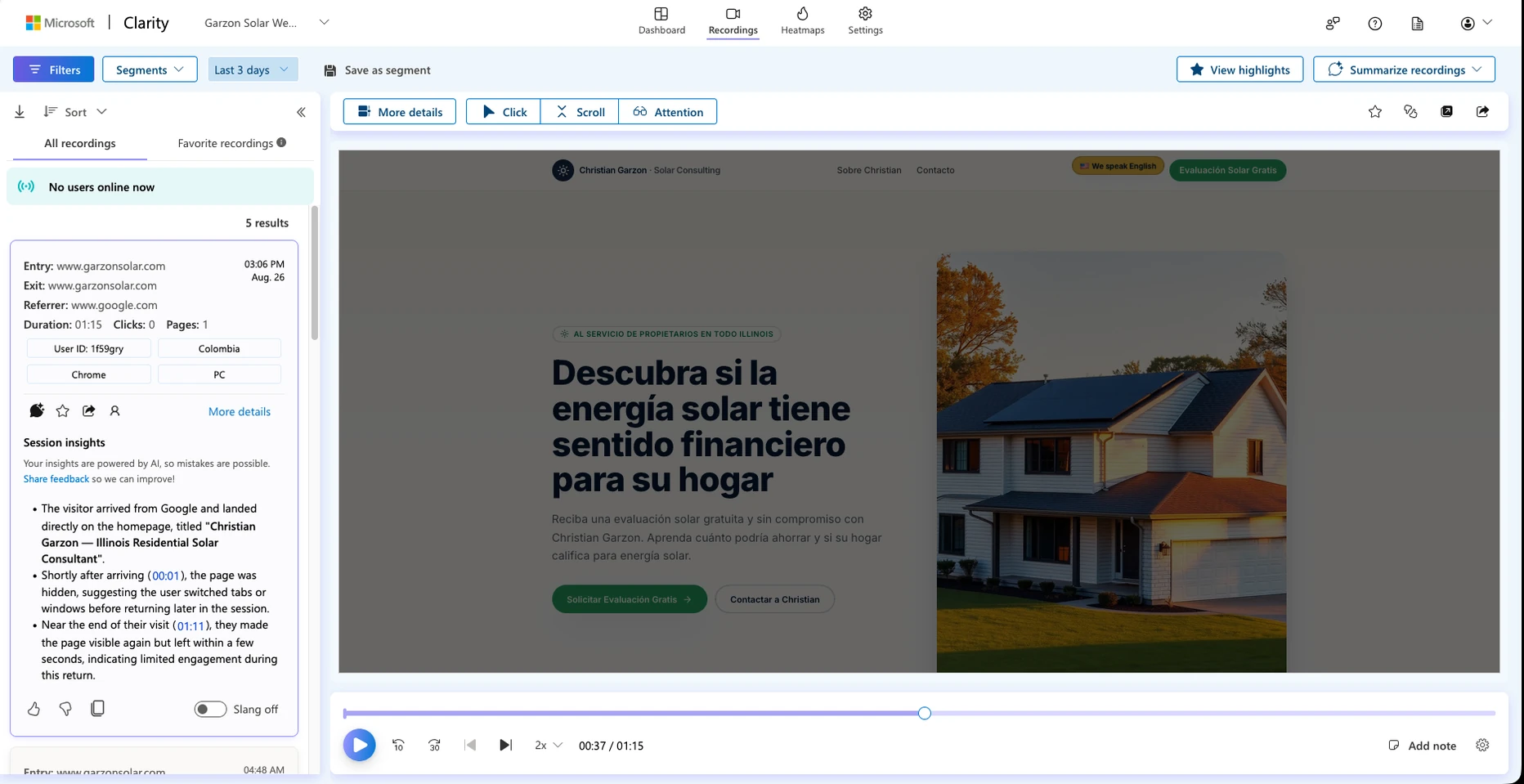1524x784 pixels.
Task: Click the Microsoft logo
Action: pyautogui.click(x=61, y=23)
